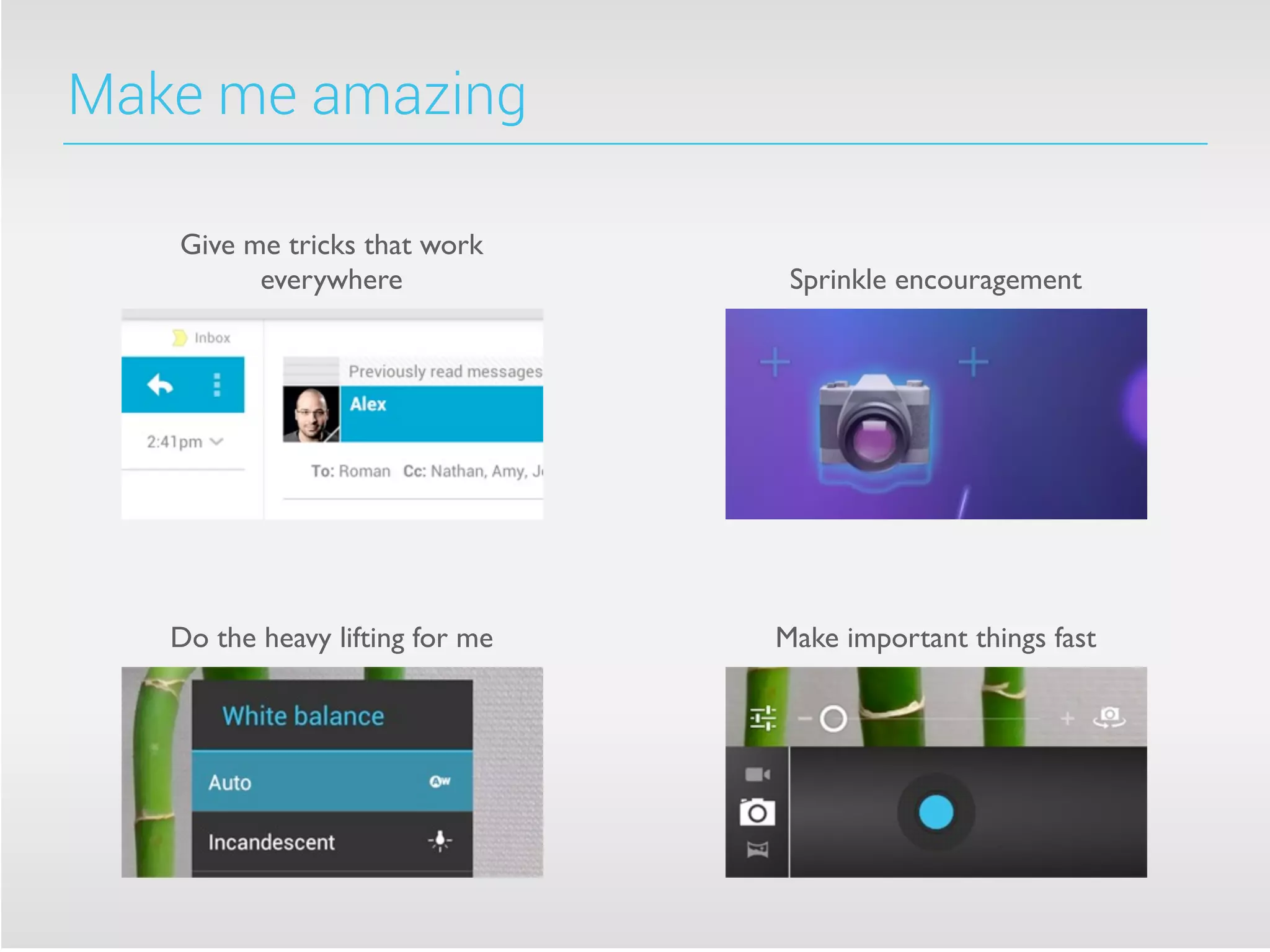Click Alex's contact photo thumbnail
This screenshot has width=1270, height=952.
(311, 414)
